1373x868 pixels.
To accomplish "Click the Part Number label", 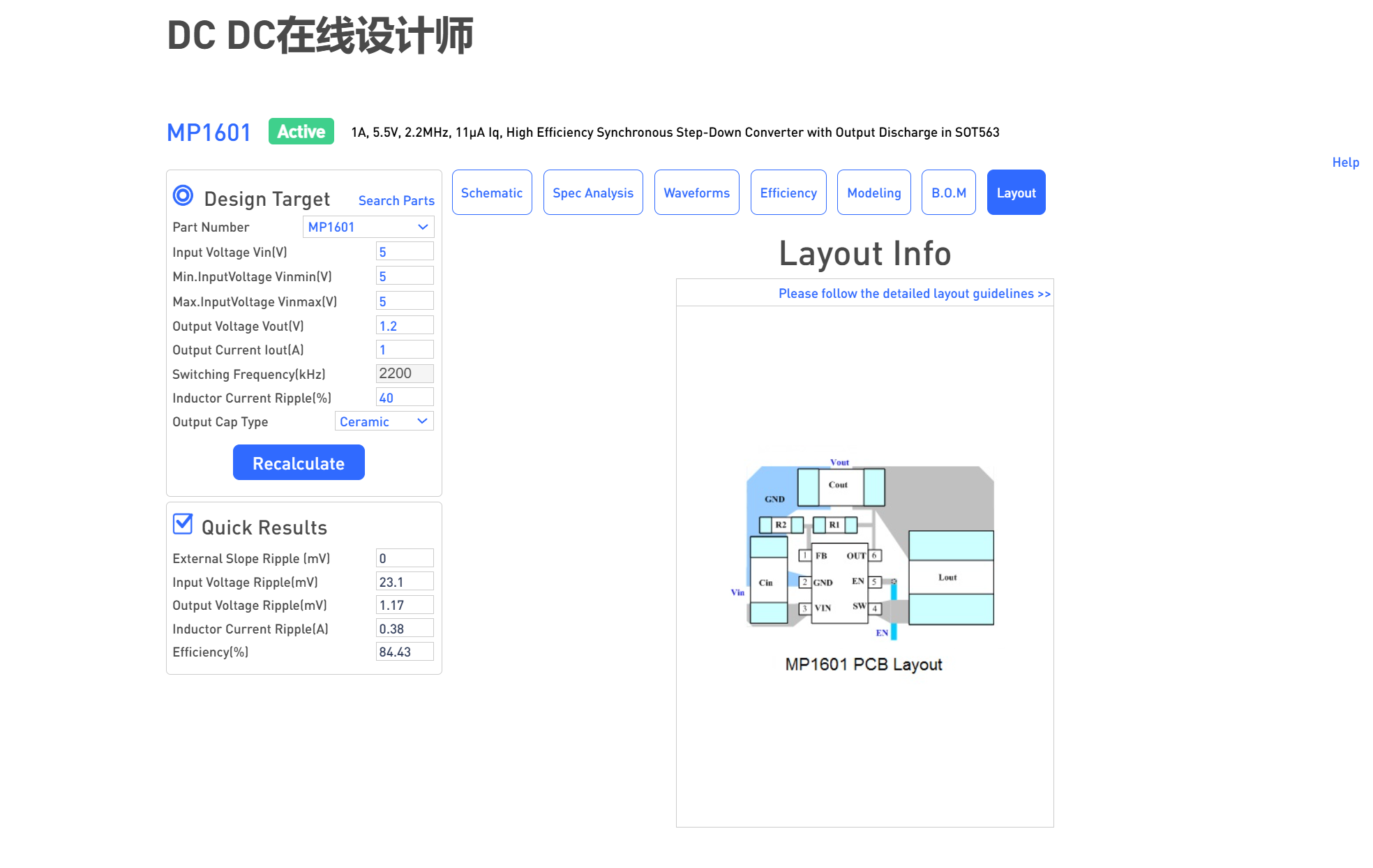I will [211, 227].
